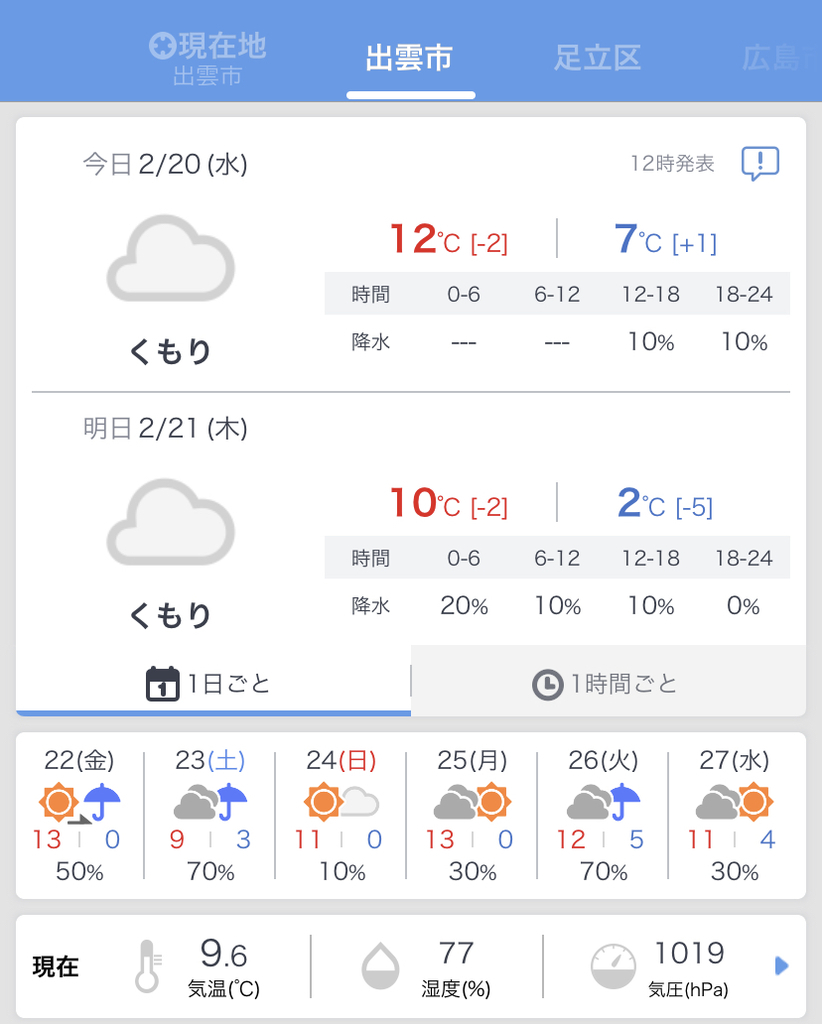Tap the calendar icon for daily view

coord(163,684)
